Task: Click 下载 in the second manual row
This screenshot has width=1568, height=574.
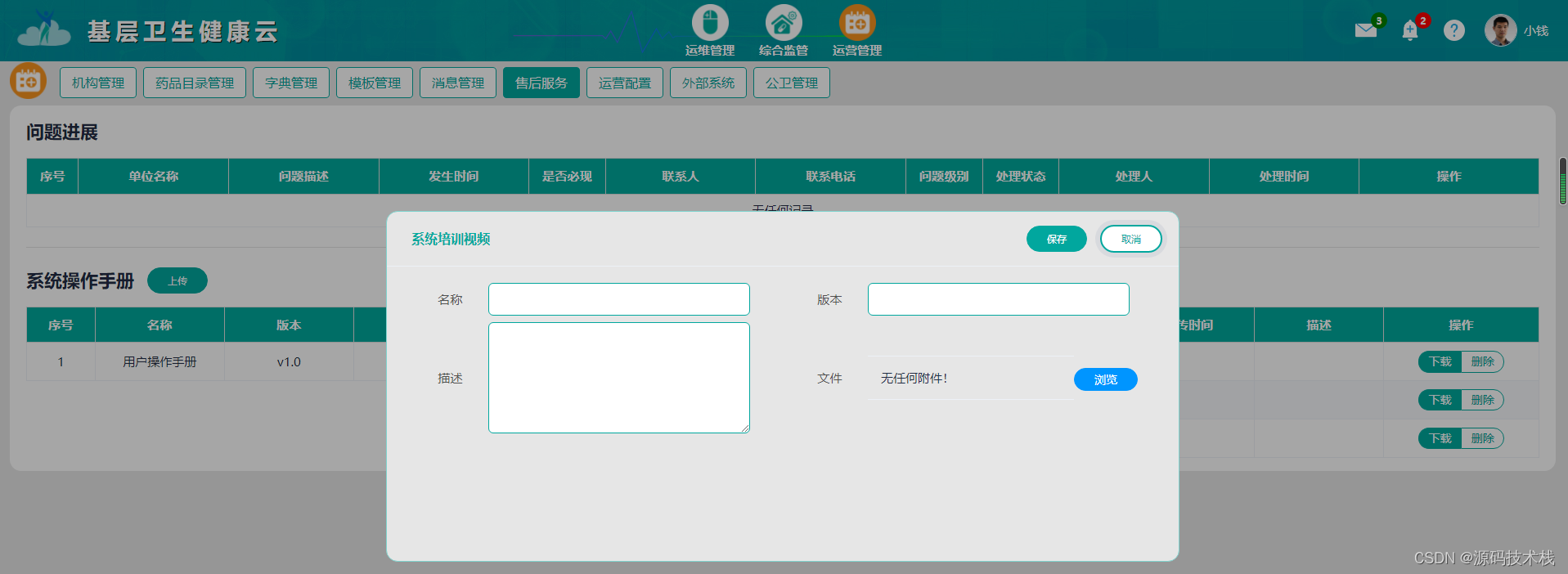Action: (x=1440, y=400)
